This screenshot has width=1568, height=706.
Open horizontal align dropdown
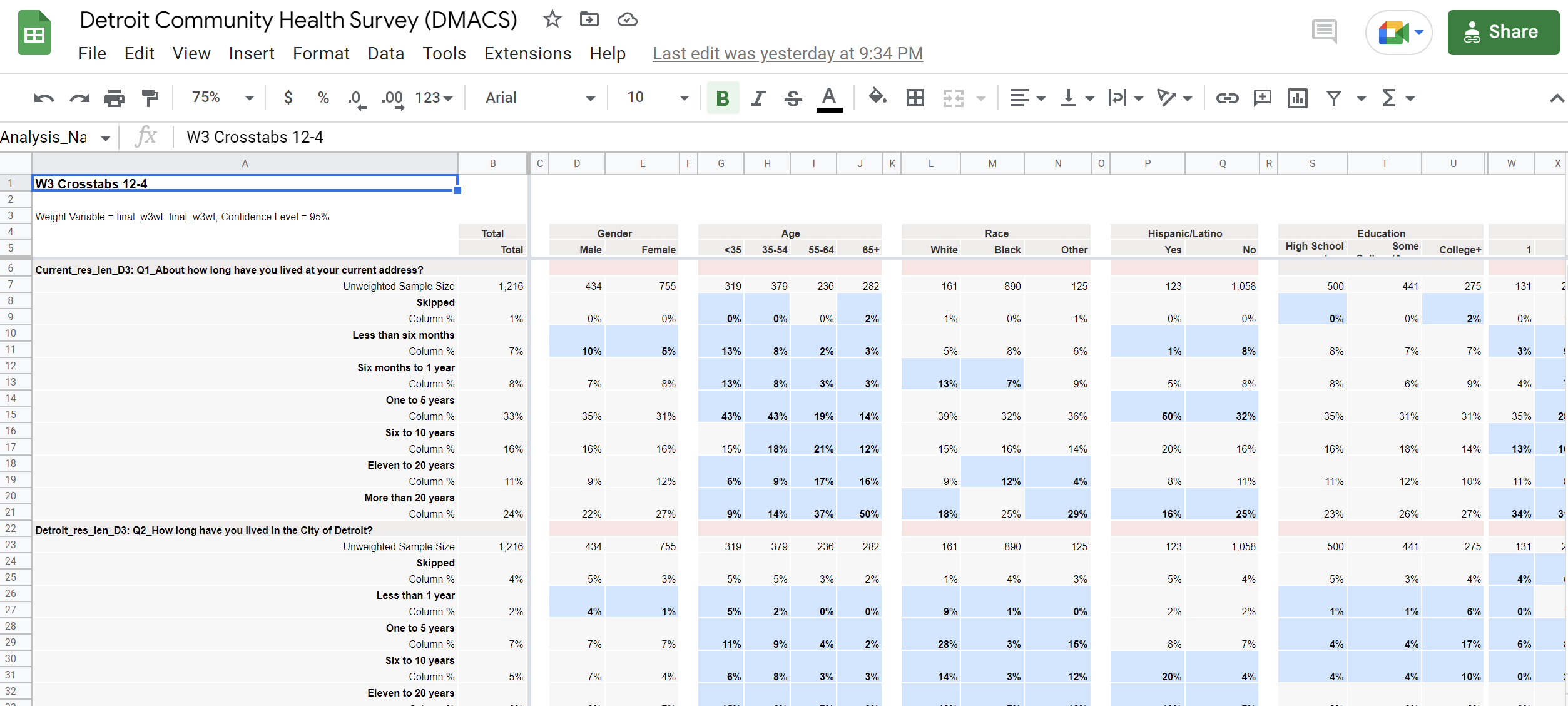tap(1027, 98)
